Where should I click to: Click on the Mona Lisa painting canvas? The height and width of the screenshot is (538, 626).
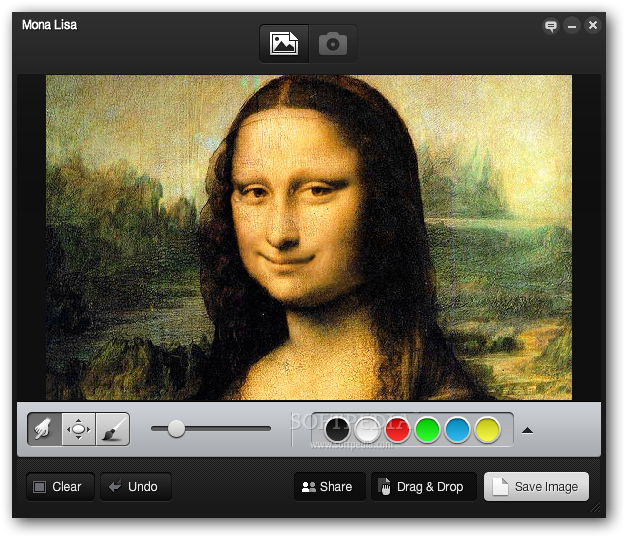point(309,237)
